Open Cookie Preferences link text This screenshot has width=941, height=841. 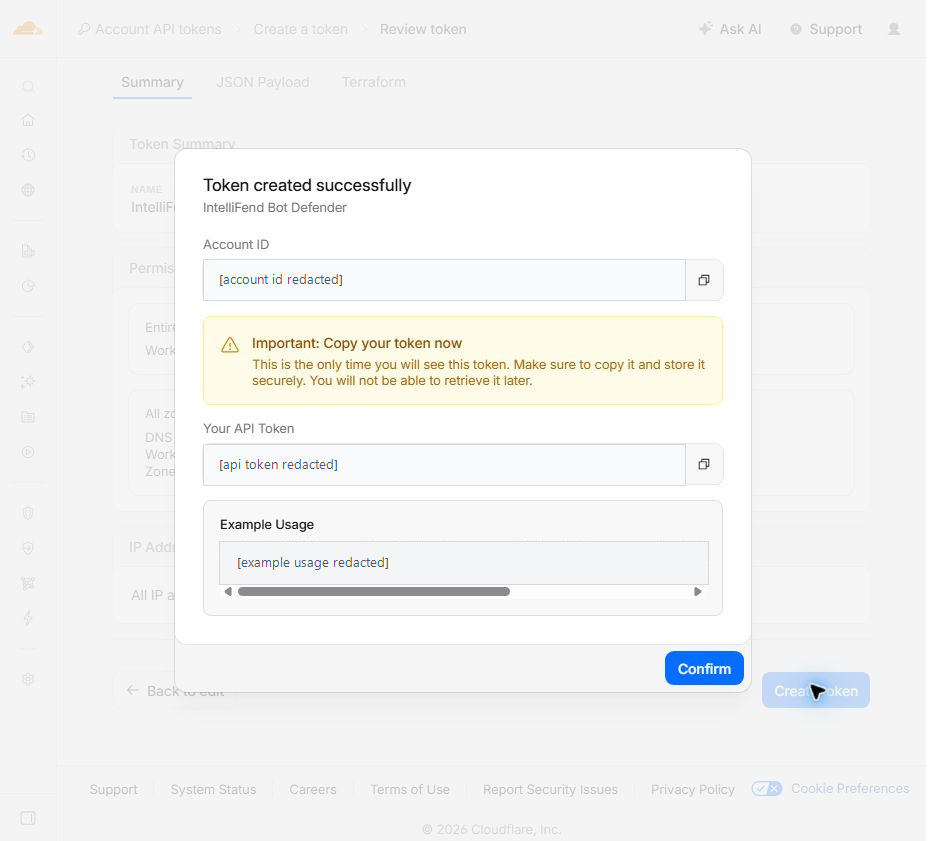pyautogui.click(x=850, y=788)
